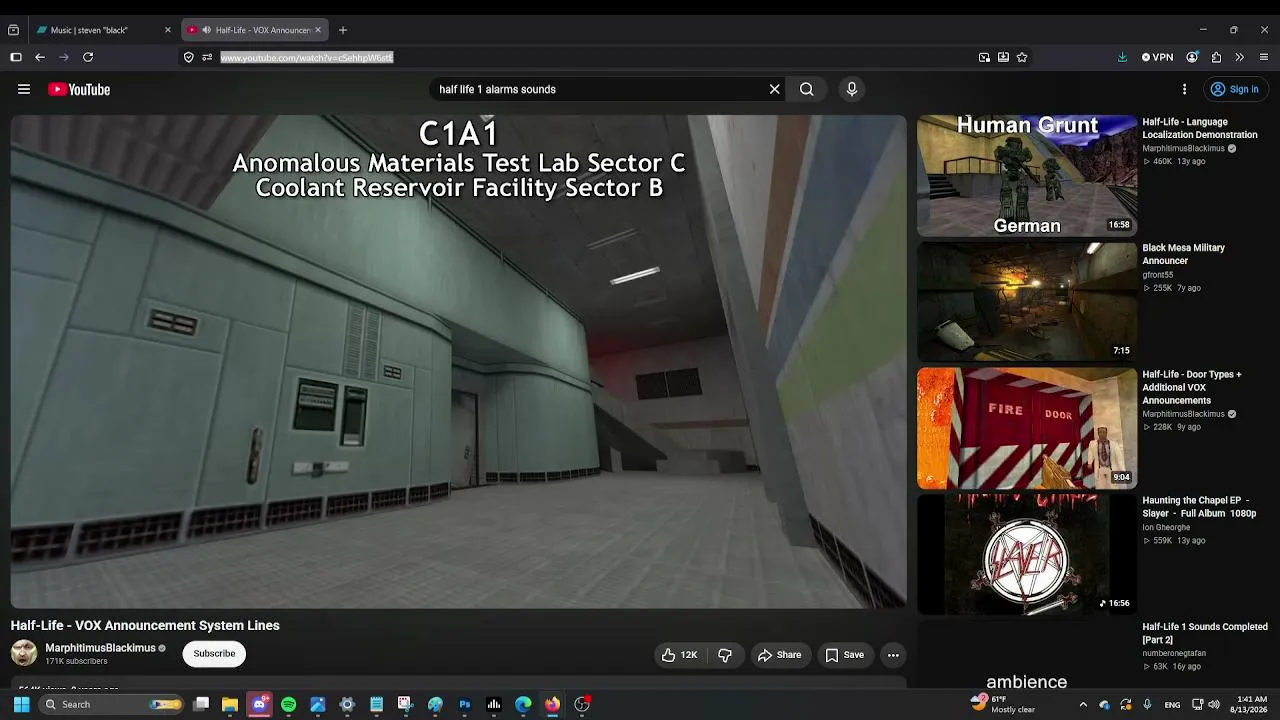Click the video player showing C1A1
Viewport: 1280px width, 720px height.
pyautogui.click(x=458, y=361)
